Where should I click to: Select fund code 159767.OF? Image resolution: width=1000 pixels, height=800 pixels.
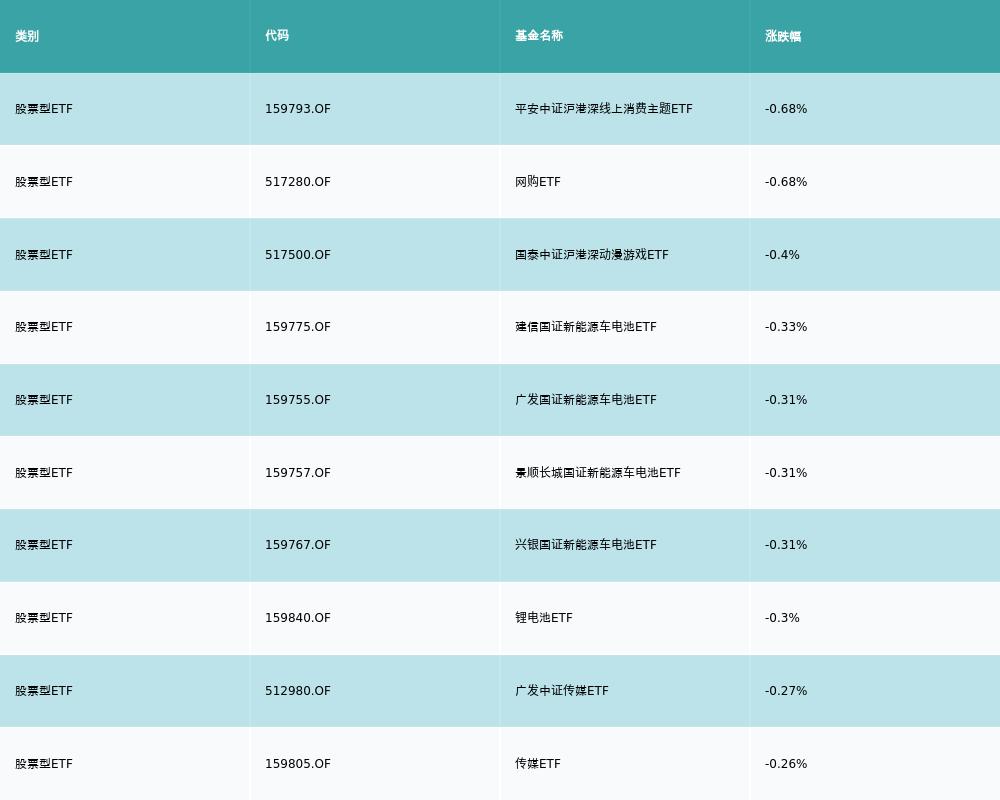tap(298, 545)
